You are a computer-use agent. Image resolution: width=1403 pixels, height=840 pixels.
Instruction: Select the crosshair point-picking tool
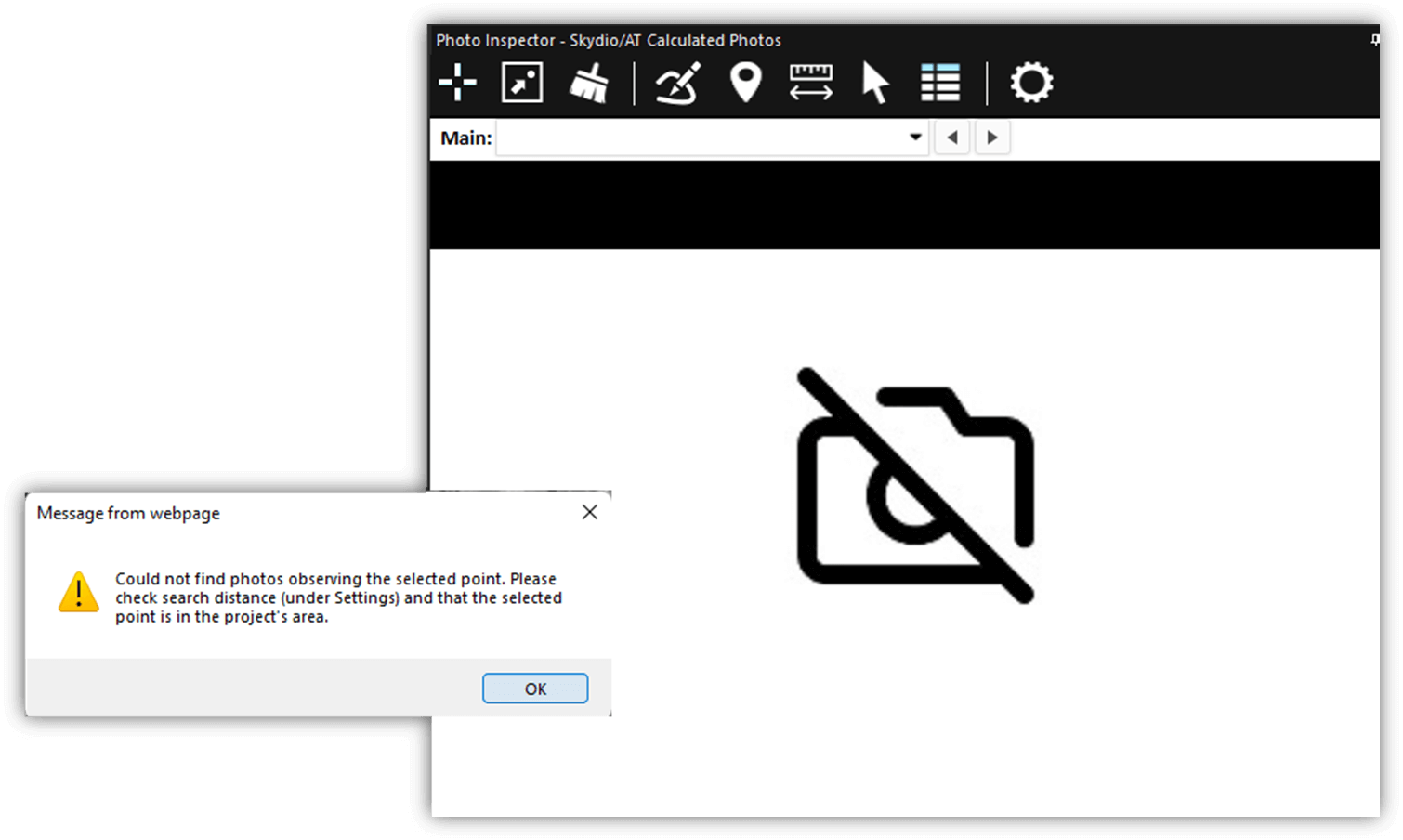tap(457, 82)
